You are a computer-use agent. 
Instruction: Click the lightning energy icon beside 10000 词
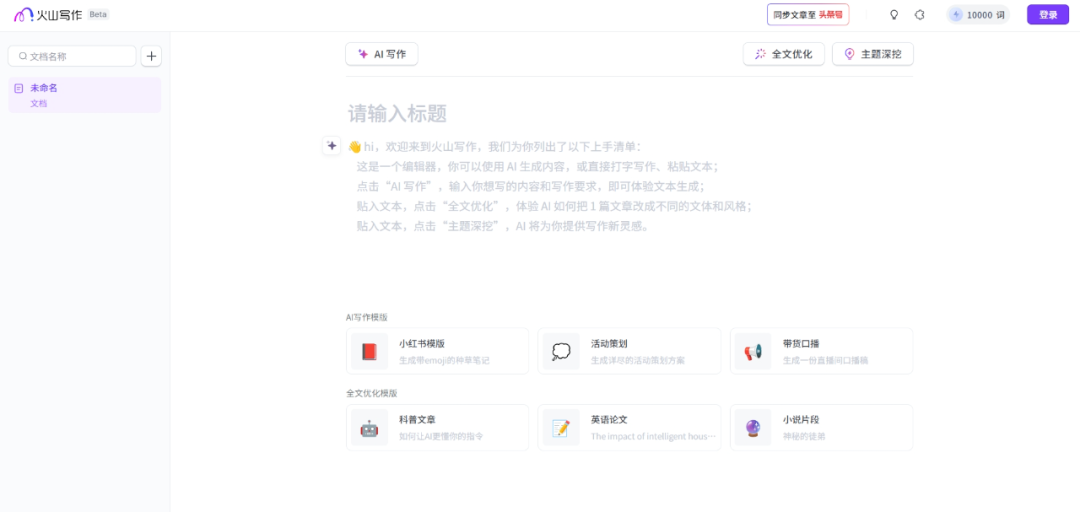tap(956, 14)
